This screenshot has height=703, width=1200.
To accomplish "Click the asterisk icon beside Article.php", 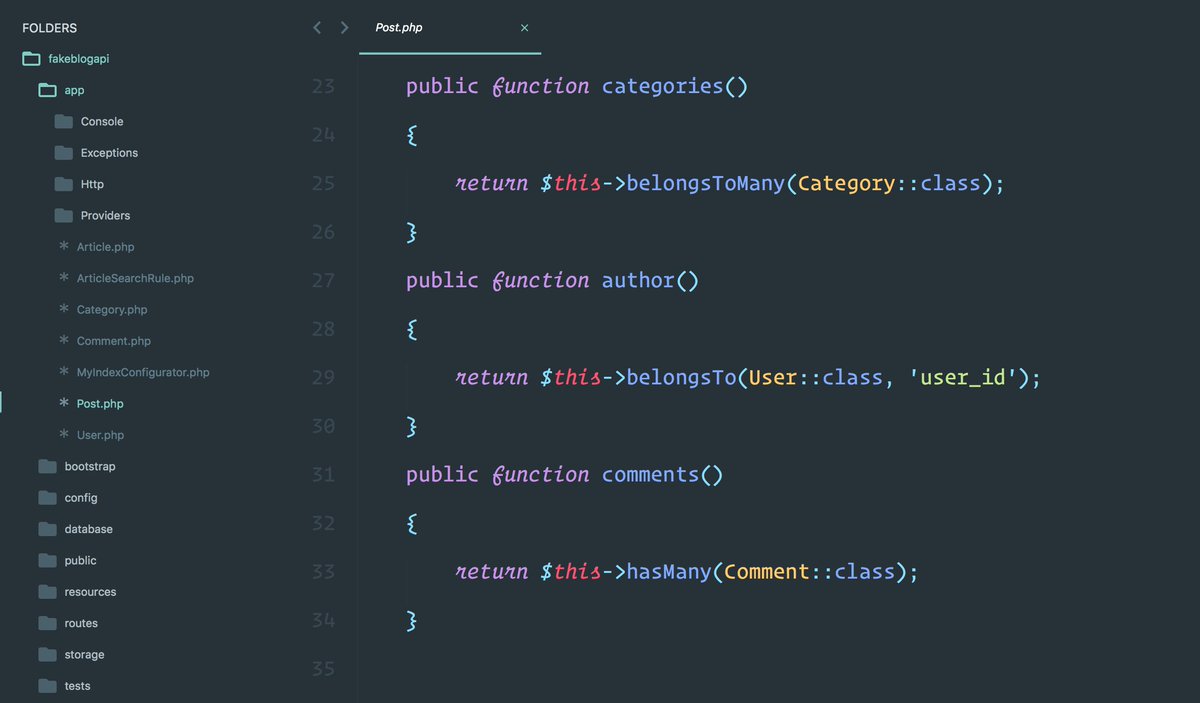I will click(x=64, y=246).
